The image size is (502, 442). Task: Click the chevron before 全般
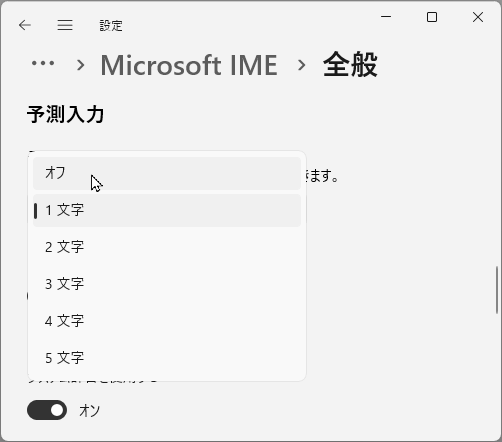(x=301, y=65)
